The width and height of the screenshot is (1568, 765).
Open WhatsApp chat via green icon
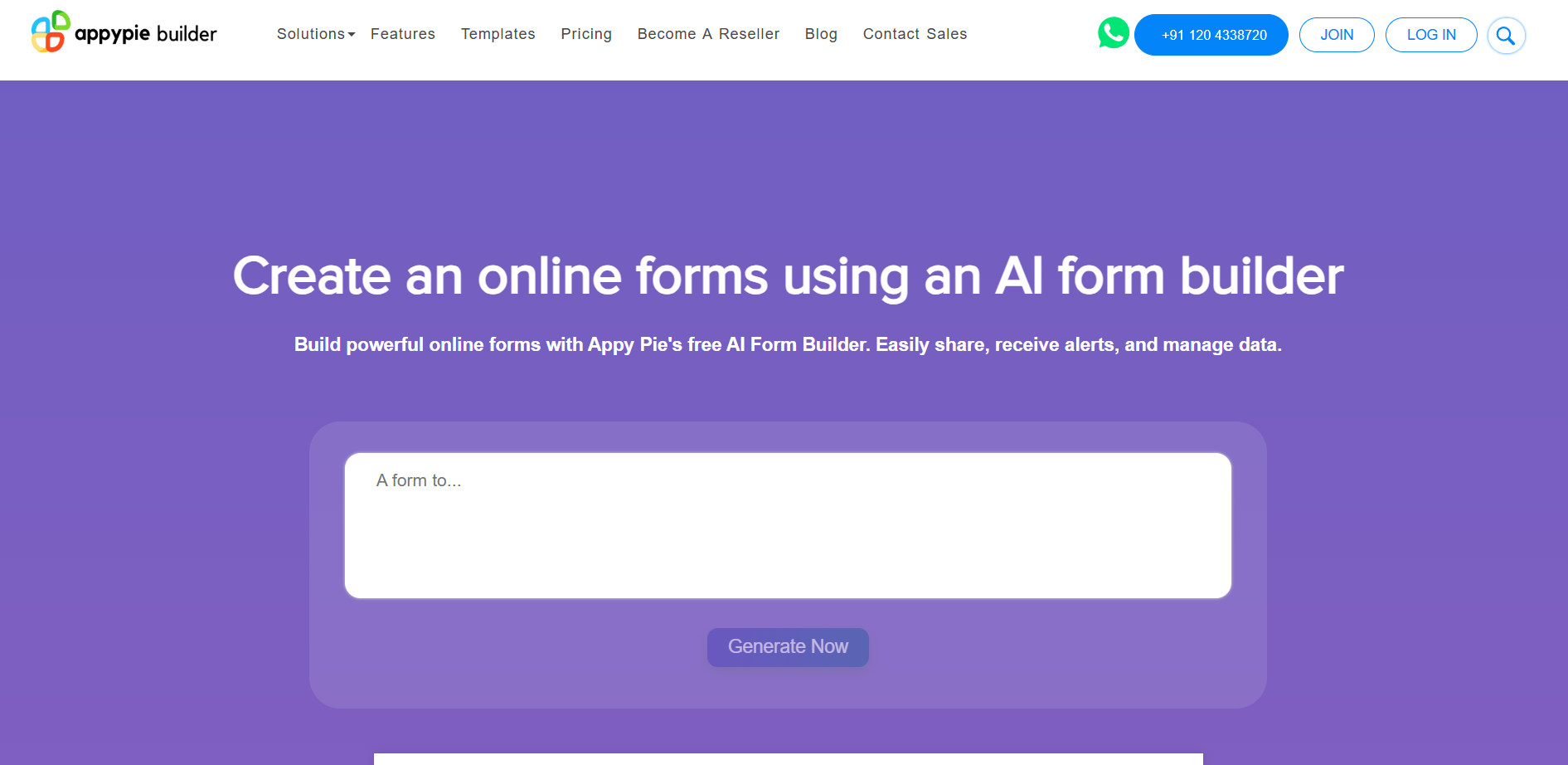point(1113,33)
